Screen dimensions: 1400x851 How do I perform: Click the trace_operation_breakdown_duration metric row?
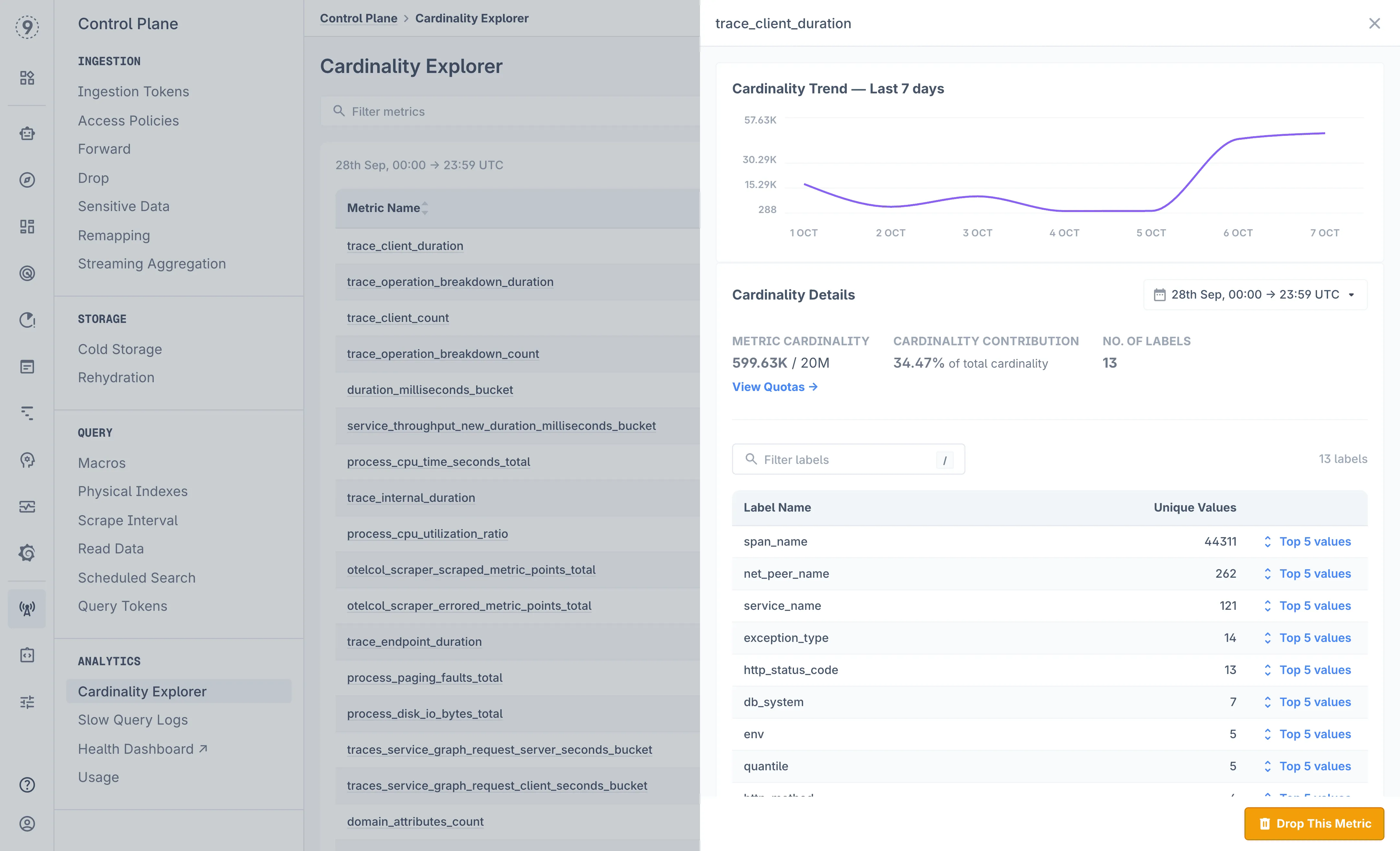[x=449, y=282]
